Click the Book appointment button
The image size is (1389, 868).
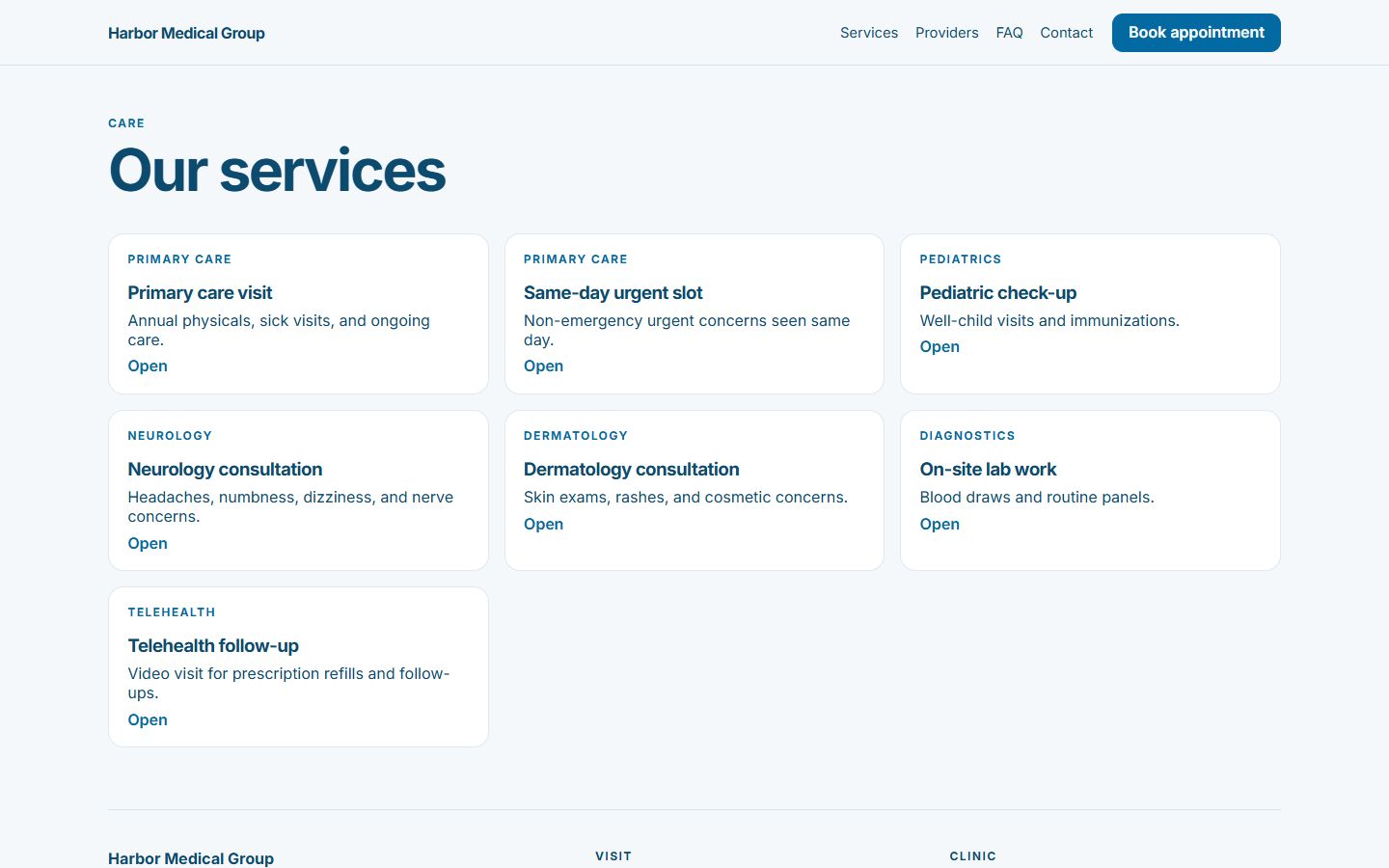[x=1196, y=33]
